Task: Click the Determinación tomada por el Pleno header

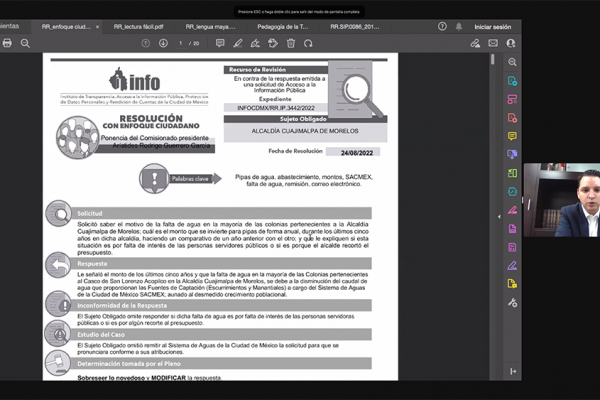Action: pos(221,364)
